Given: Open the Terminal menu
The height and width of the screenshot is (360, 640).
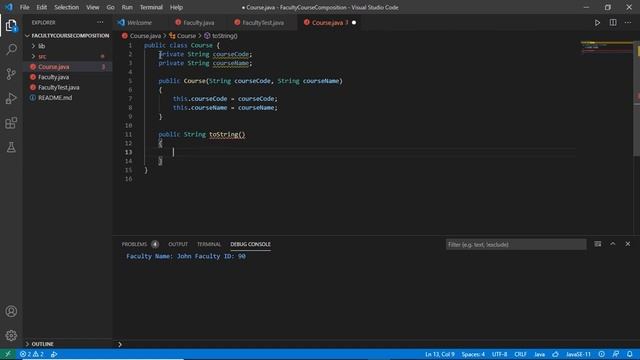Looking at the screenshot, I should coord(151,7).
